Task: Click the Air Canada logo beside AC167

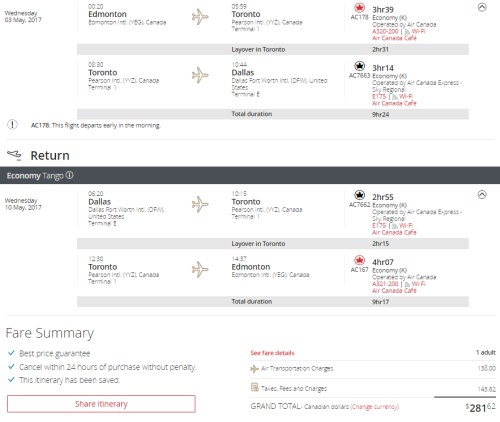Action: [359, 260]
